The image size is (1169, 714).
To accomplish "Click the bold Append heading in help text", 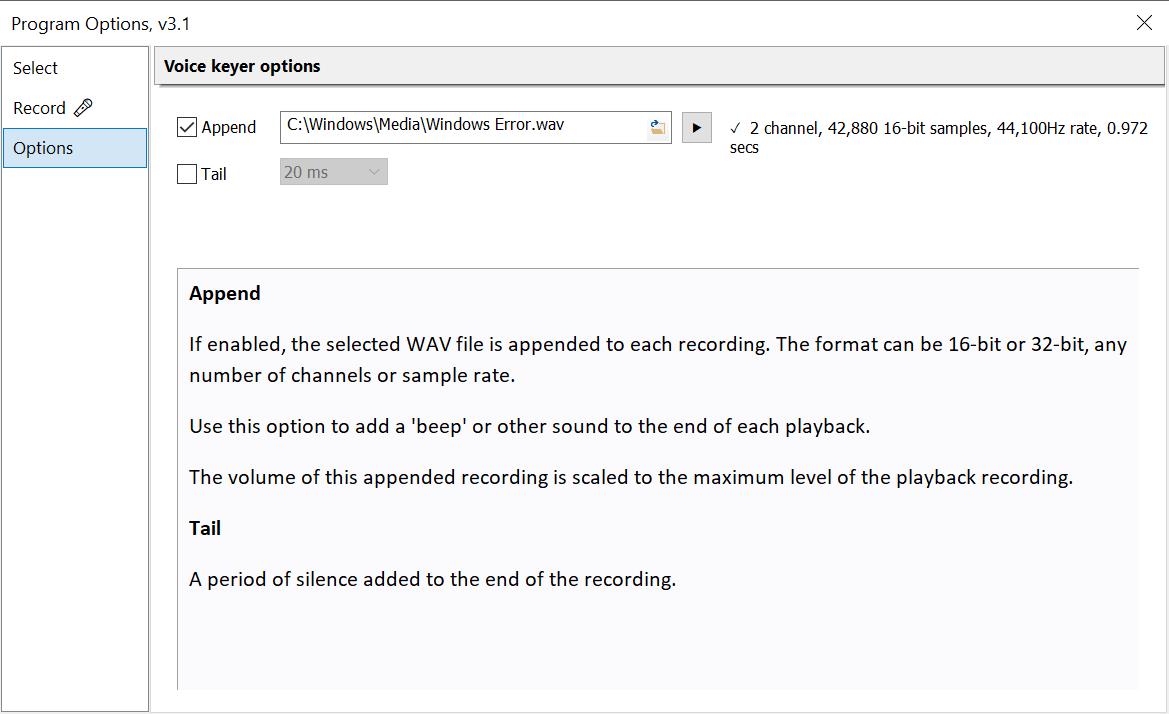I will [x=225, y=293].
